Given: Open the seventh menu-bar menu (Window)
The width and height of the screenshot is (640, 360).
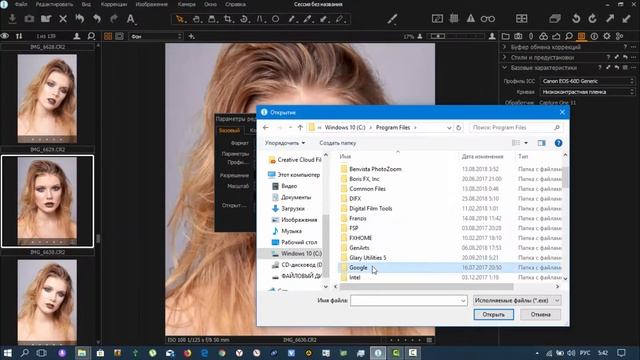Looking at the screenshot, I should click(210, 4).
